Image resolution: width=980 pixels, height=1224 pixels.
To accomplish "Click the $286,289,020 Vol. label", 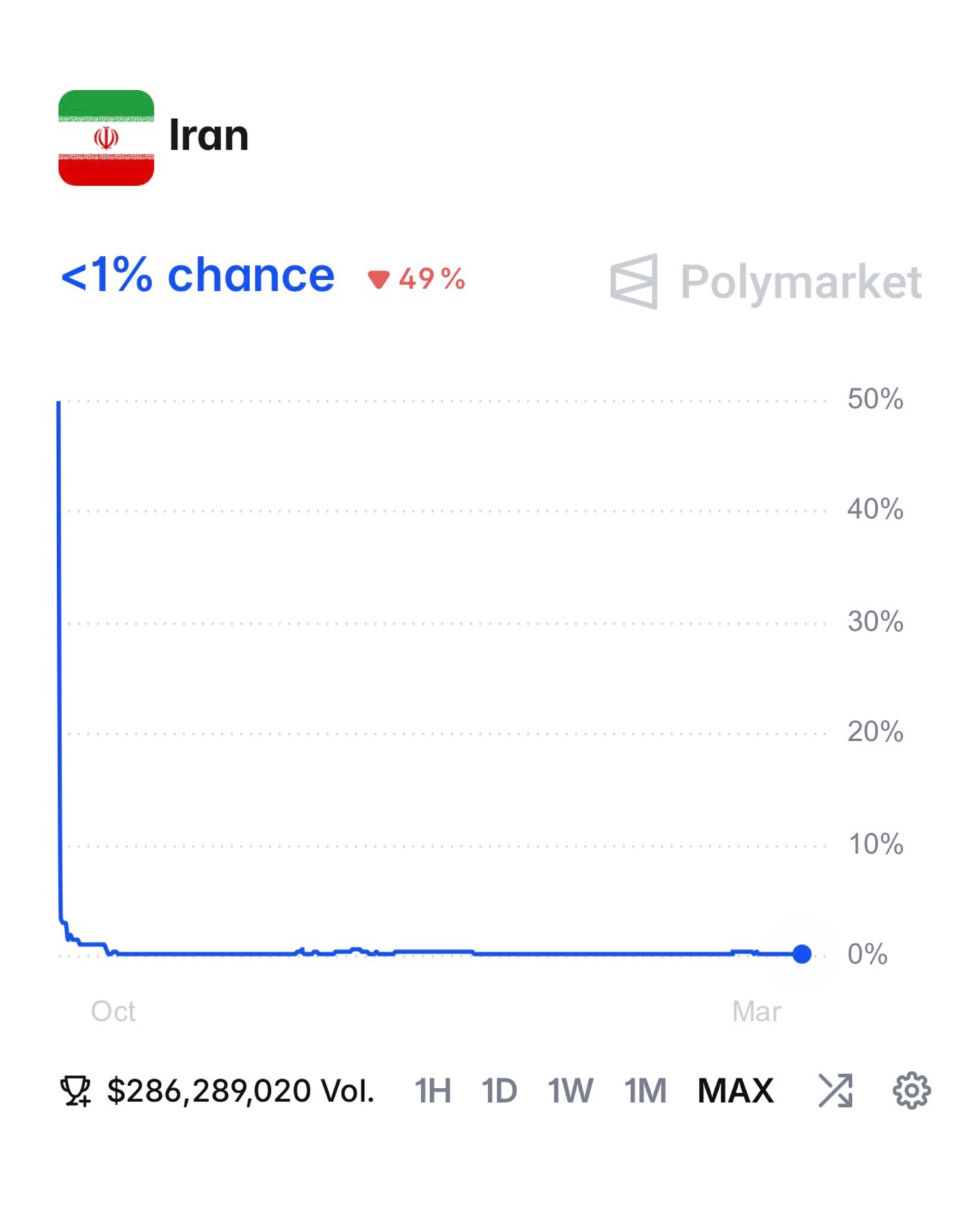I will point(241,1091).
